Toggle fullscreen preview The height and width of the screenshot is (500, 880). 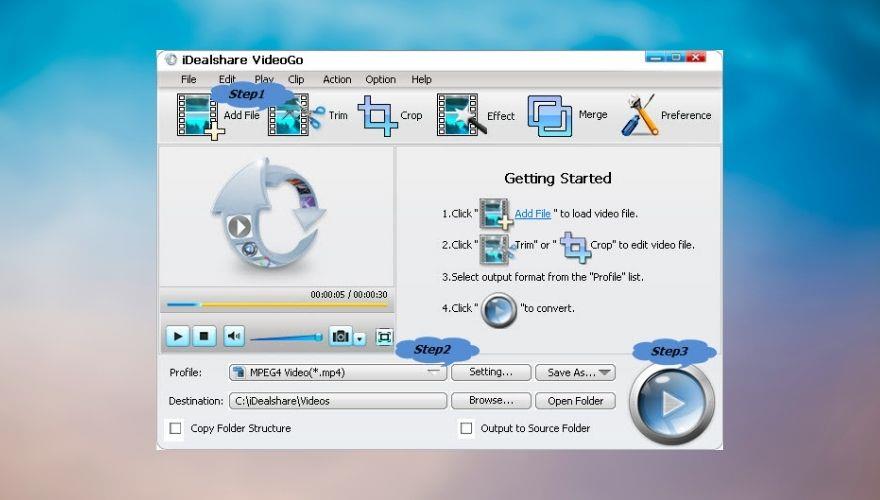click(x=384, y=337)
